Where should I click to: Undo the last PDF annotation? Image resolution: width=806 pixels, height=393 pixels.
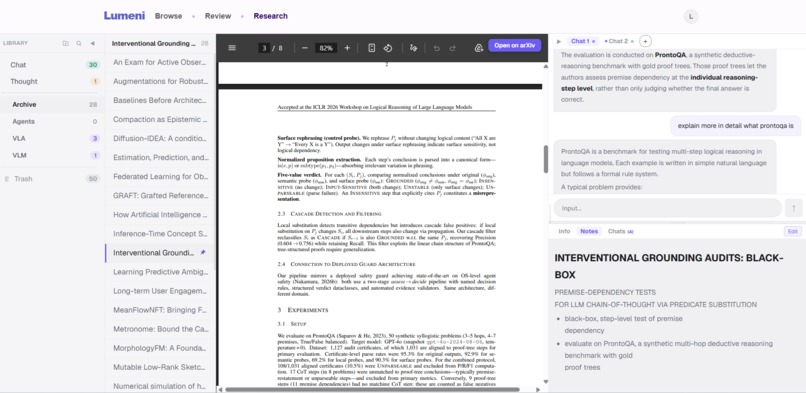pos(436,48)
